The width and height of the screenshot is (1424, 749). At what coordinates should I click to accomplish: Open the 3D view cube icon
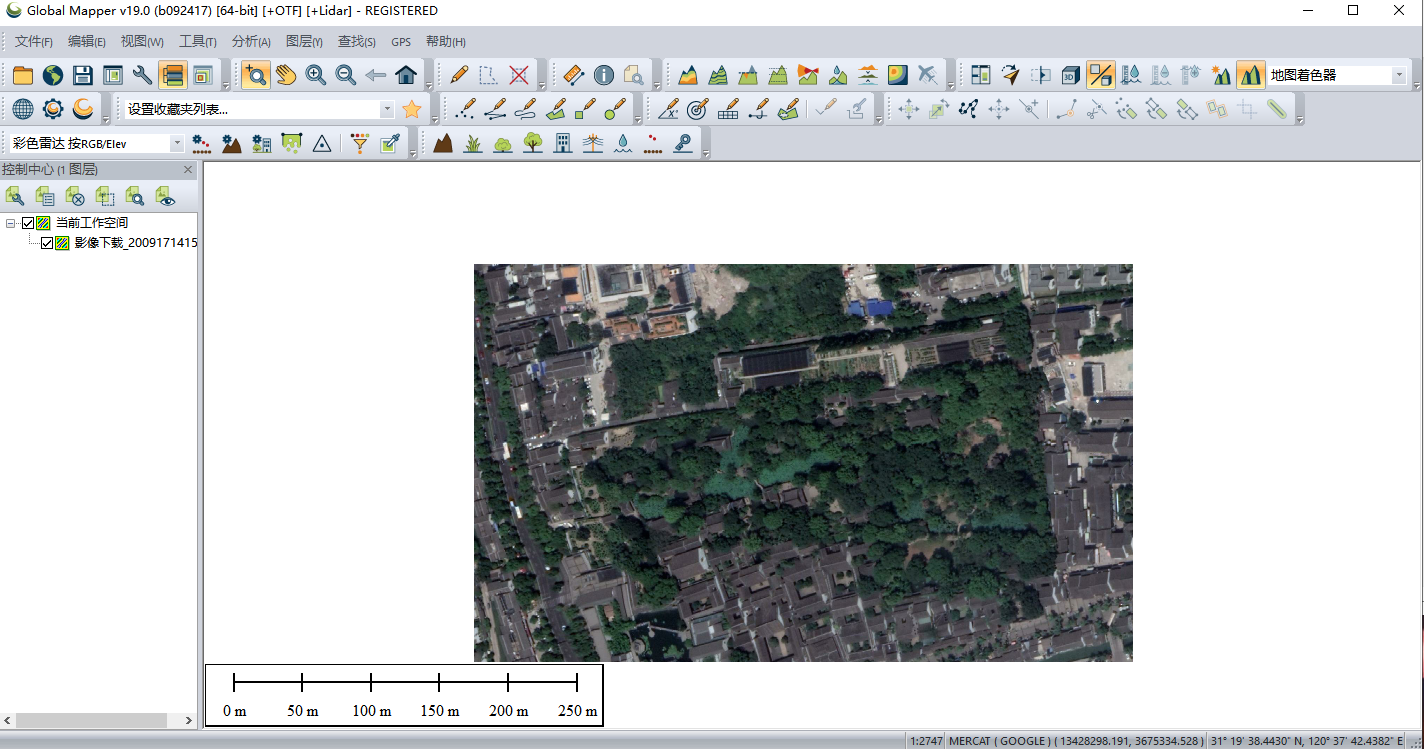coord(1070,75)
